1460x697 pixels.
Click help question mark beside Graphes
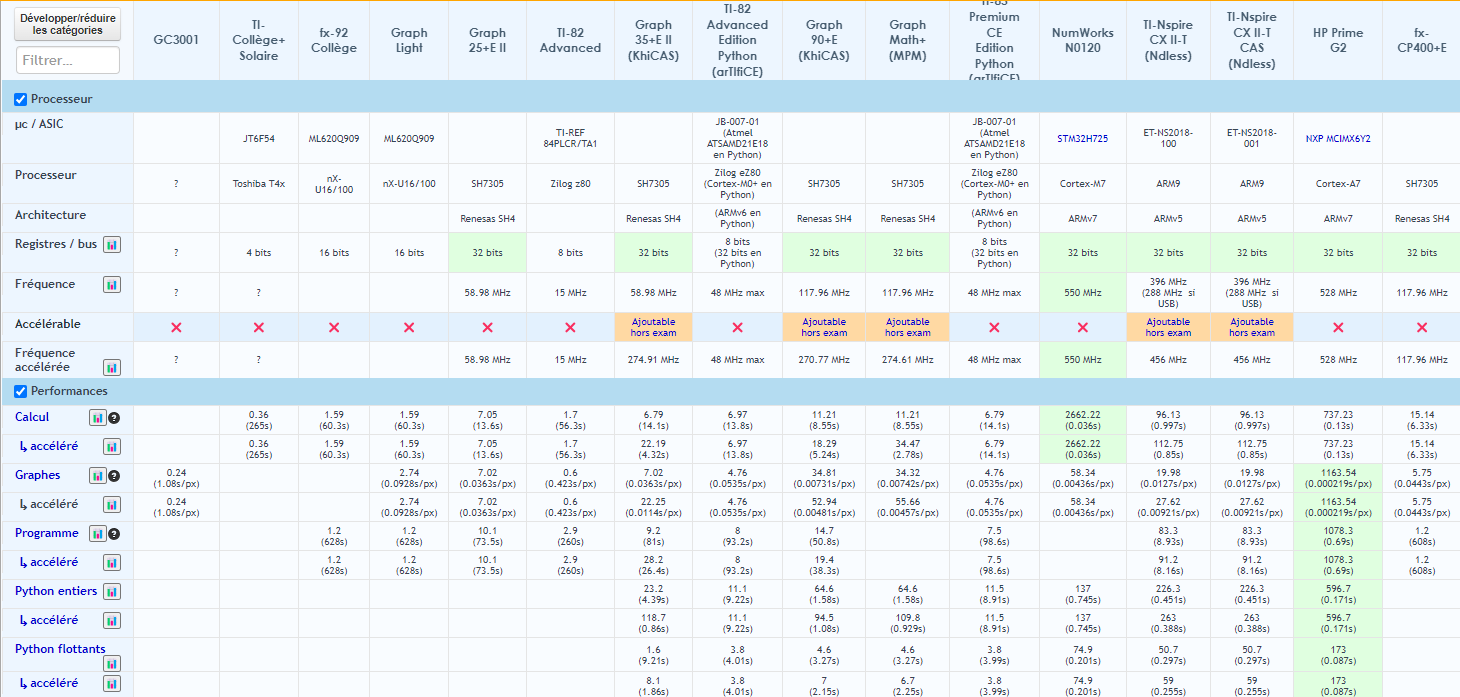click(x=114, y=476)
